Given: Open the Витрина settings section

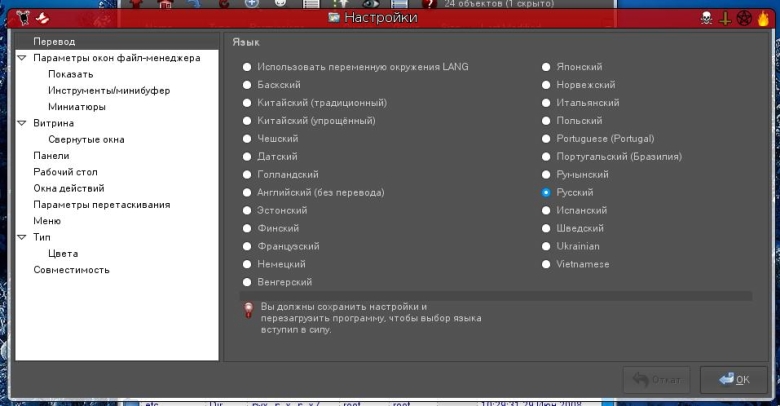Looking at the screenshot, I should click(x=53, y=123).
